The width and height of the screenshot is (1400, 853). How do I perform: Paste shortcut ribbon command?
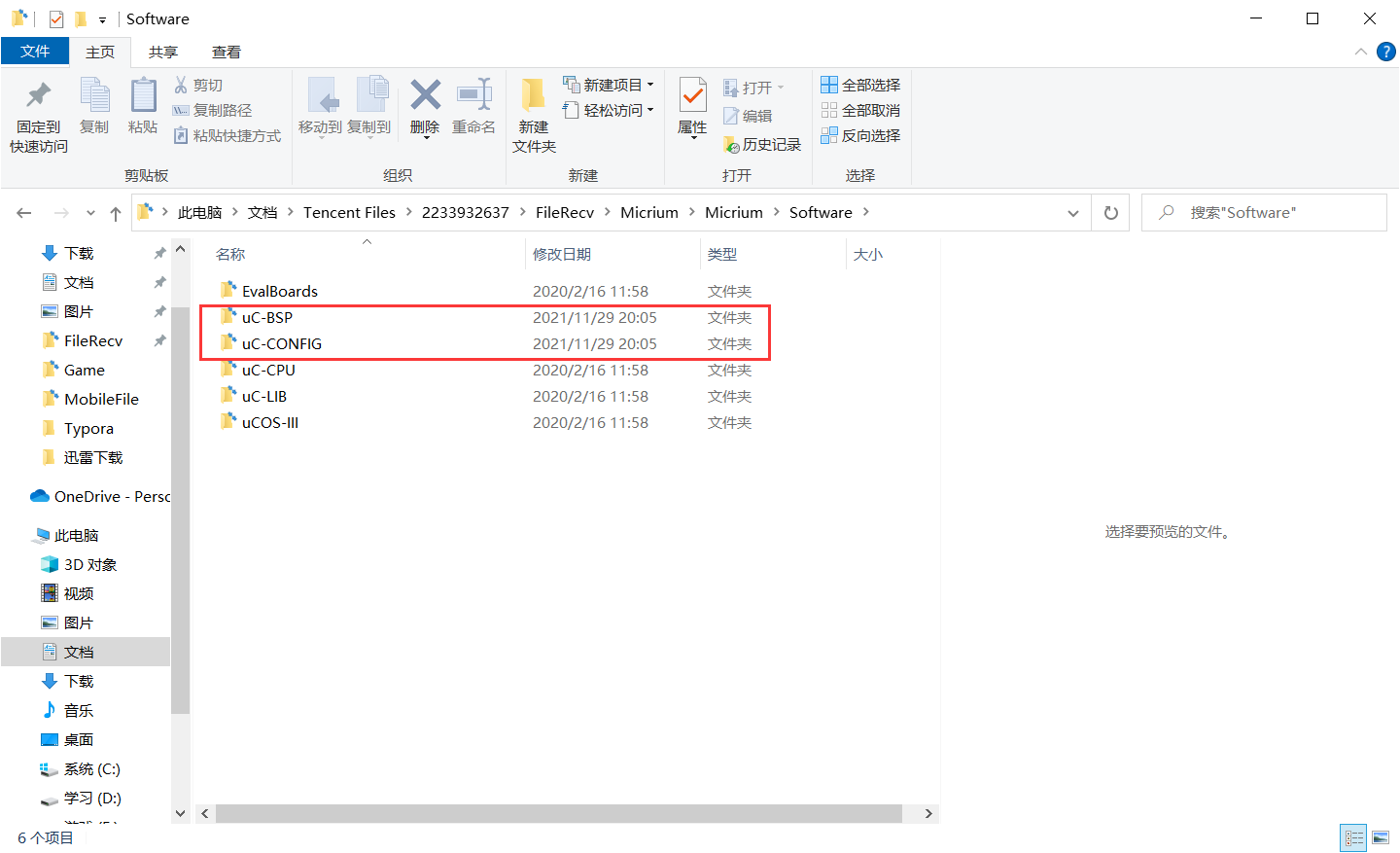tap(227, 135)
